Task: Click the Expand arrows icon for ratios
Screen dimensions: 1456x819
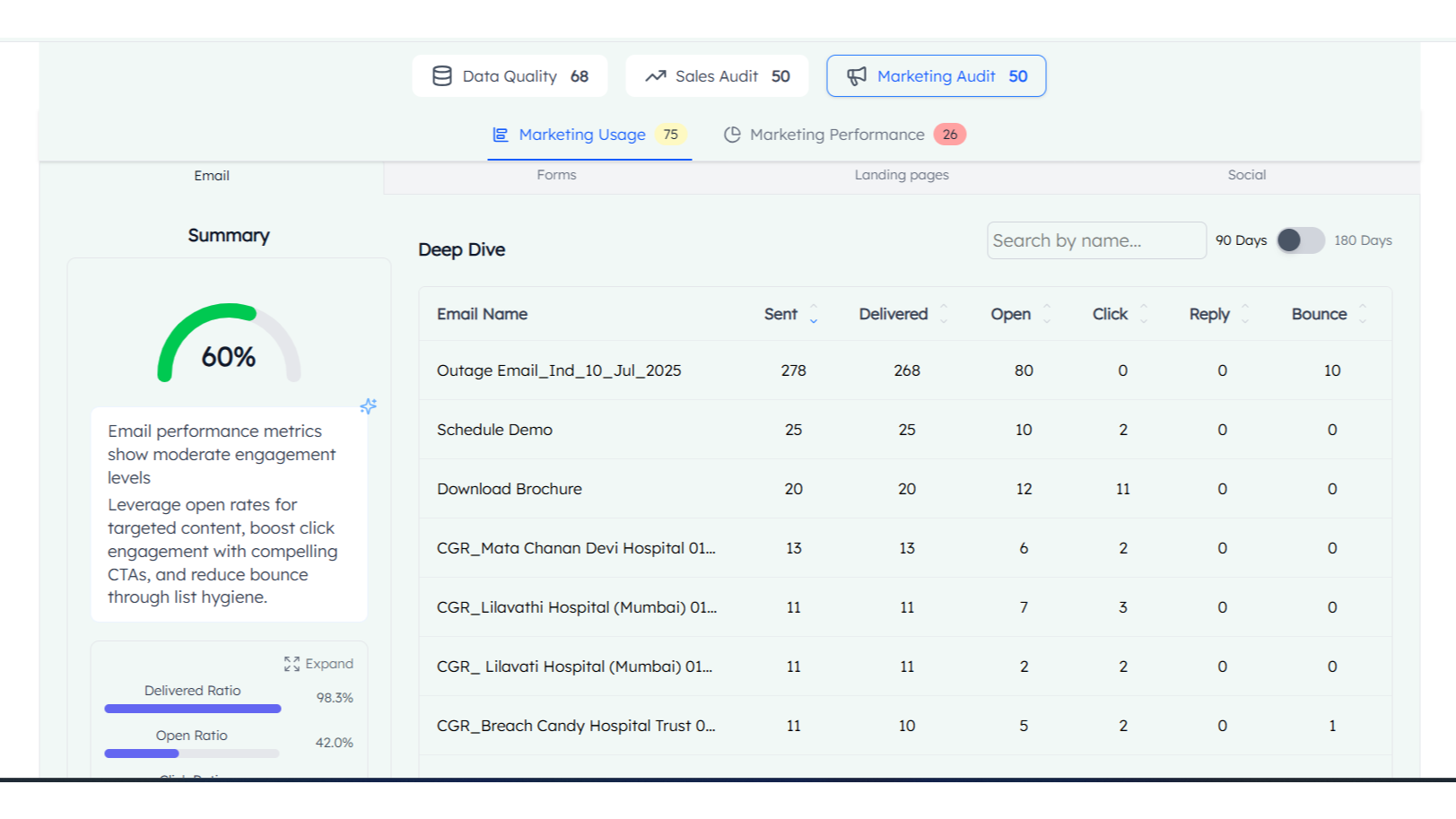Action: [292, 664]
